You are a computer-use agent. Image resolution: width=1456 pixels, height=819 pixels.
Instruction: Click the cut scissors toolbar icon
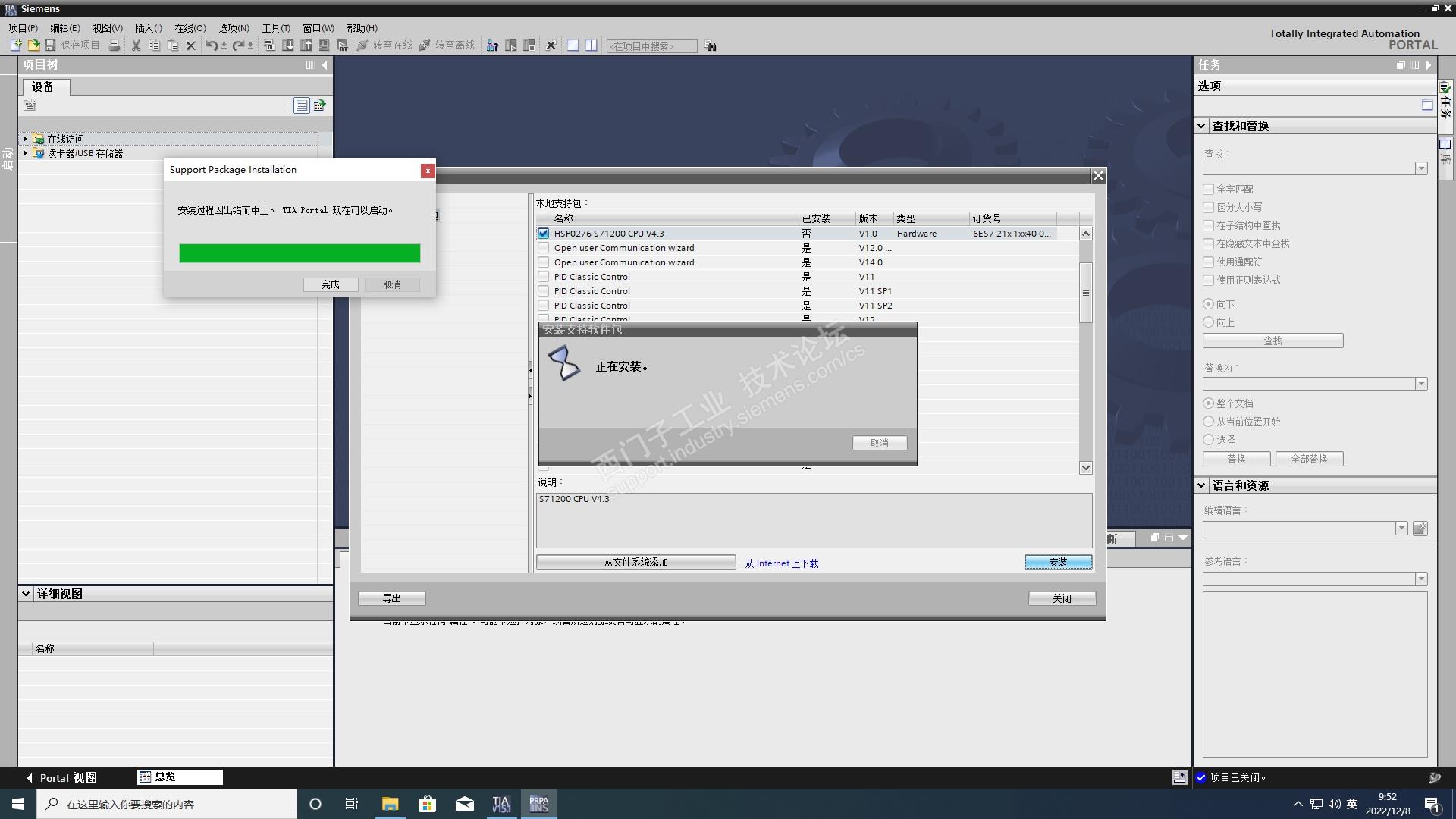(136, 45)
